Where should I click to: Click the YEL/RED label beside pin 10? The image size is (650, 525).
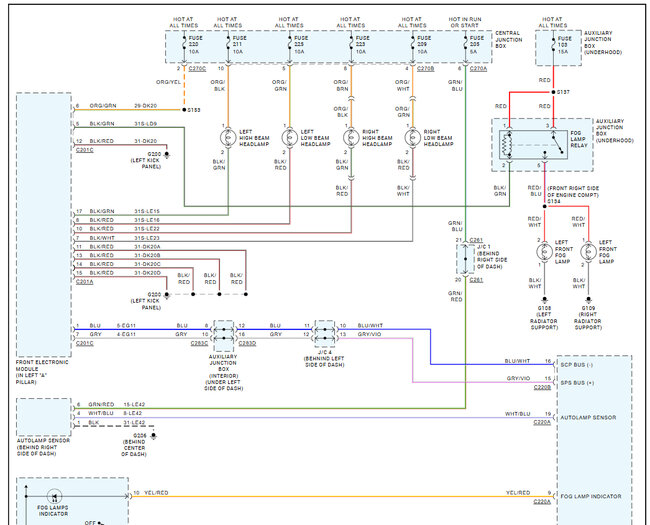(x=156, y=493)
